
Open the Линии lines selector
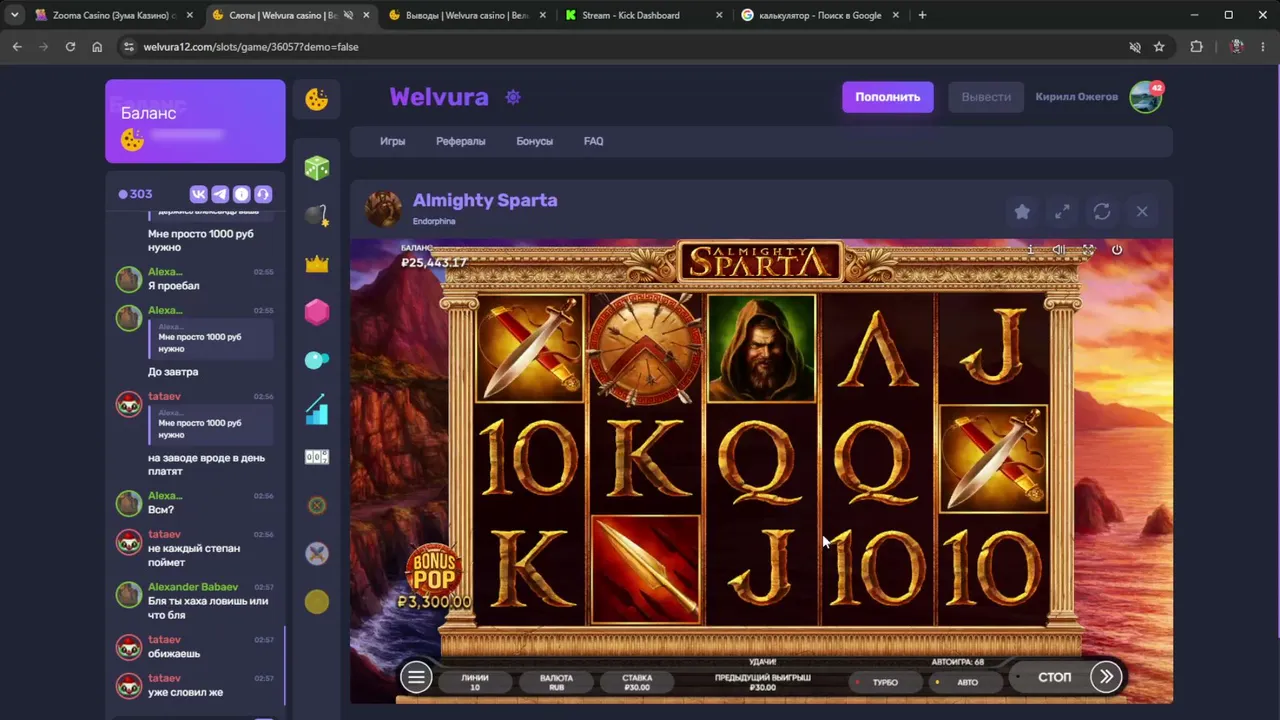tap(475, 682)
